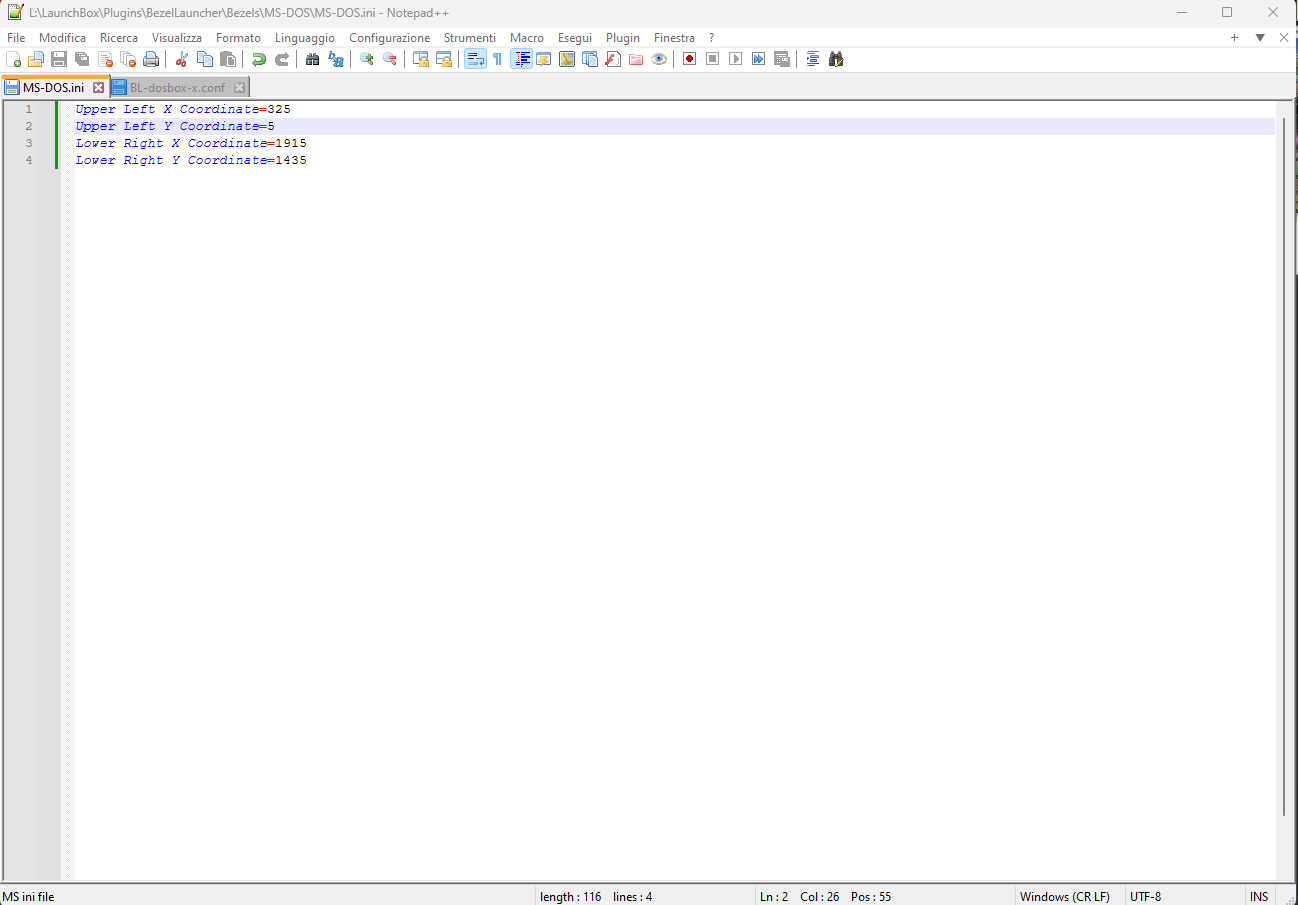
Task: Click the user-defined language icon
Action: pos(544,59)
